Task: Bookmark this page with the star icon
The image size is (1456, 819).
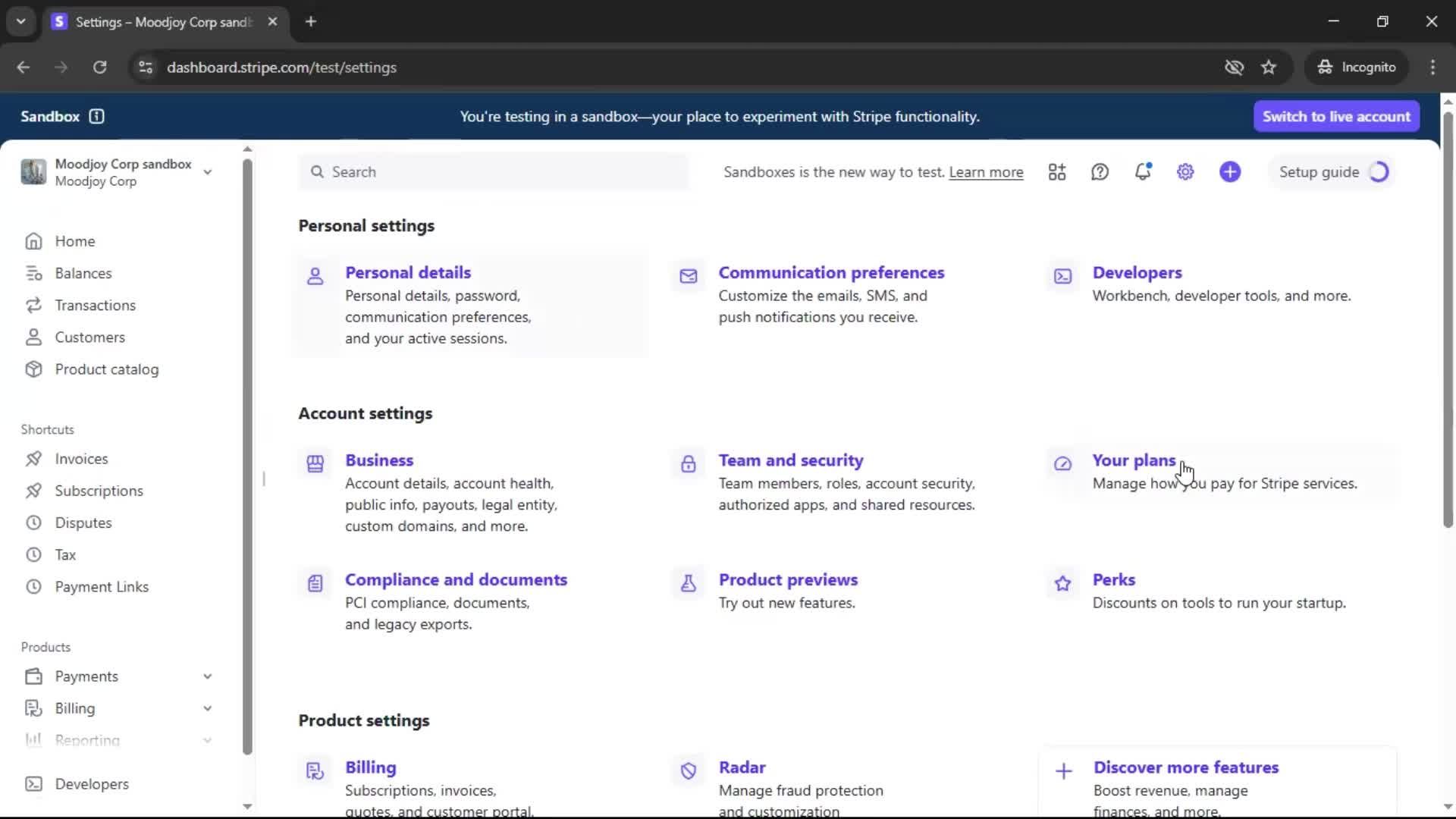Action: point(1269,67)
